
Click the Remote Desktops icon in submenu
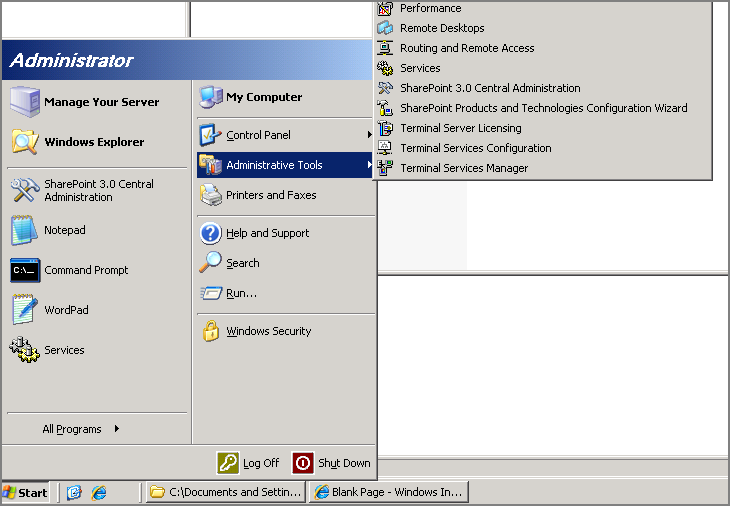point(385,28)
